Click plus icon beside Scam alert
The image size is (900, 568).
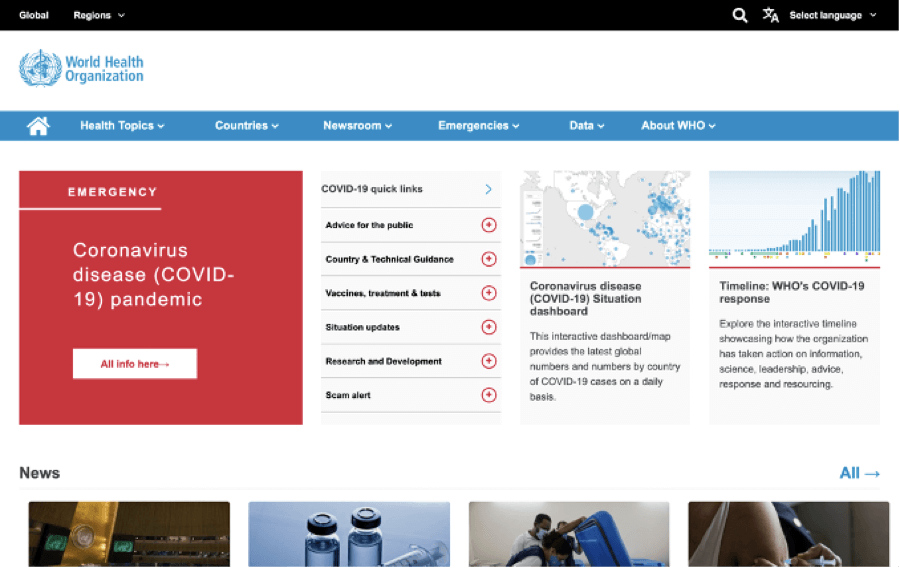[x=489, y=395]
